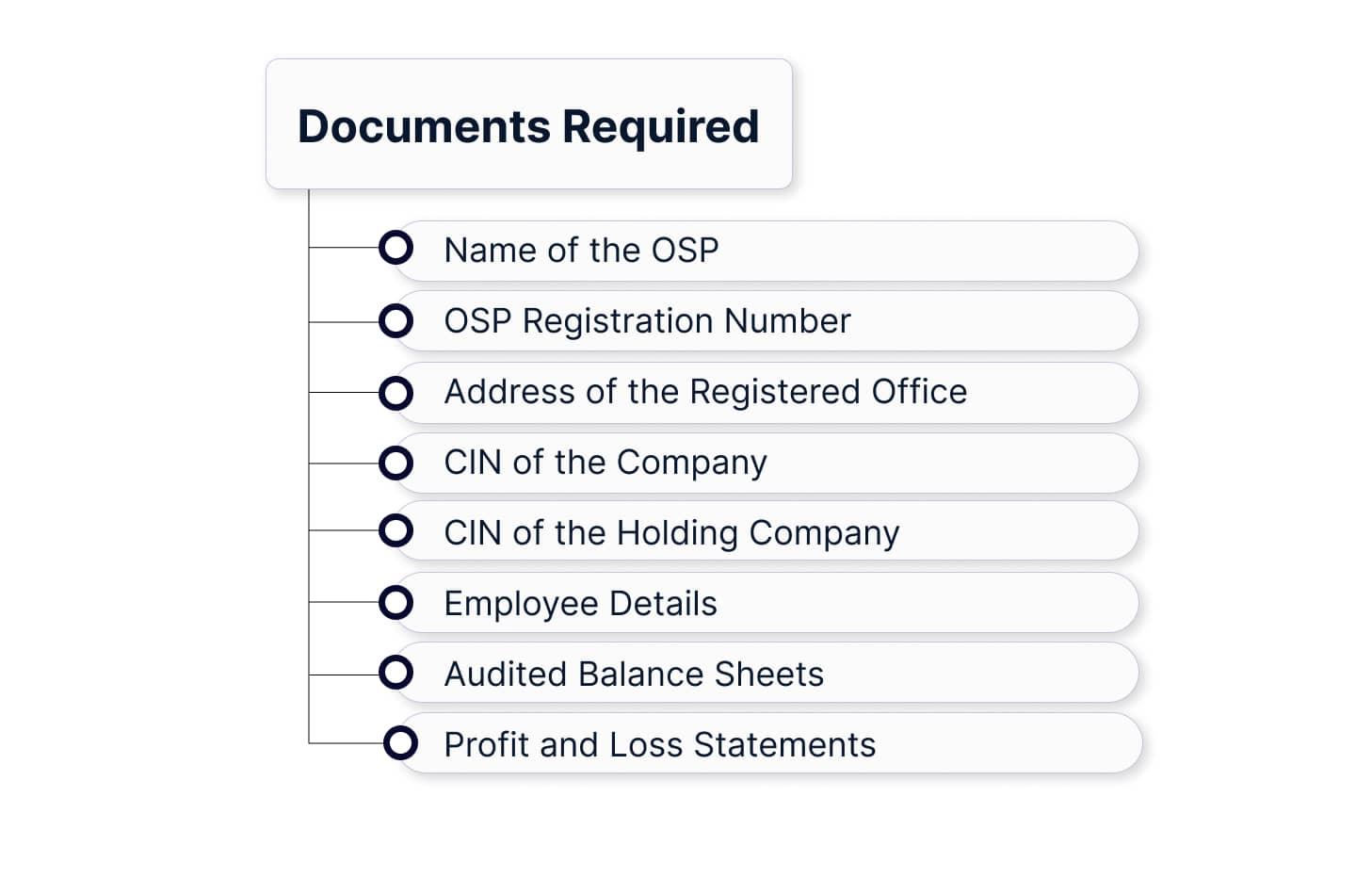
Task: Select the Audited Balance Sheets row
Action: point(634,675)
